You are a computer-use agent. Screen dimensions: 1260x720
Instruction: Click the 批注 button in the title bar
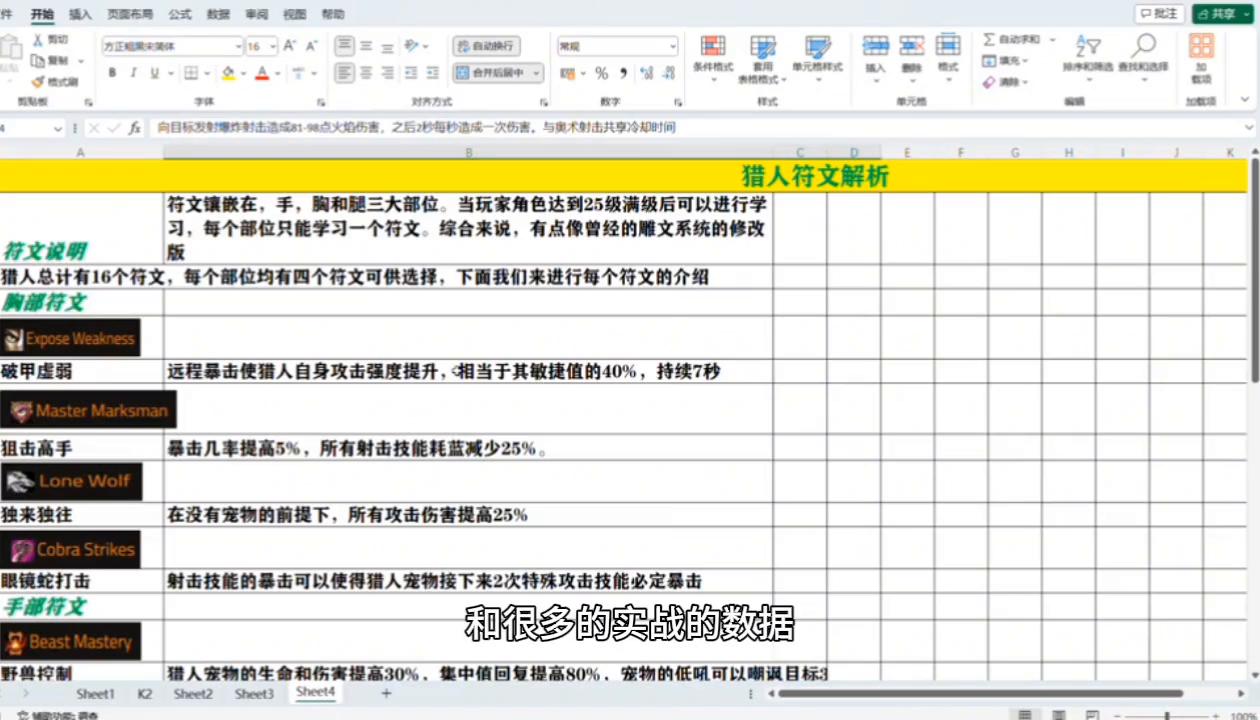pos(1158,13)
